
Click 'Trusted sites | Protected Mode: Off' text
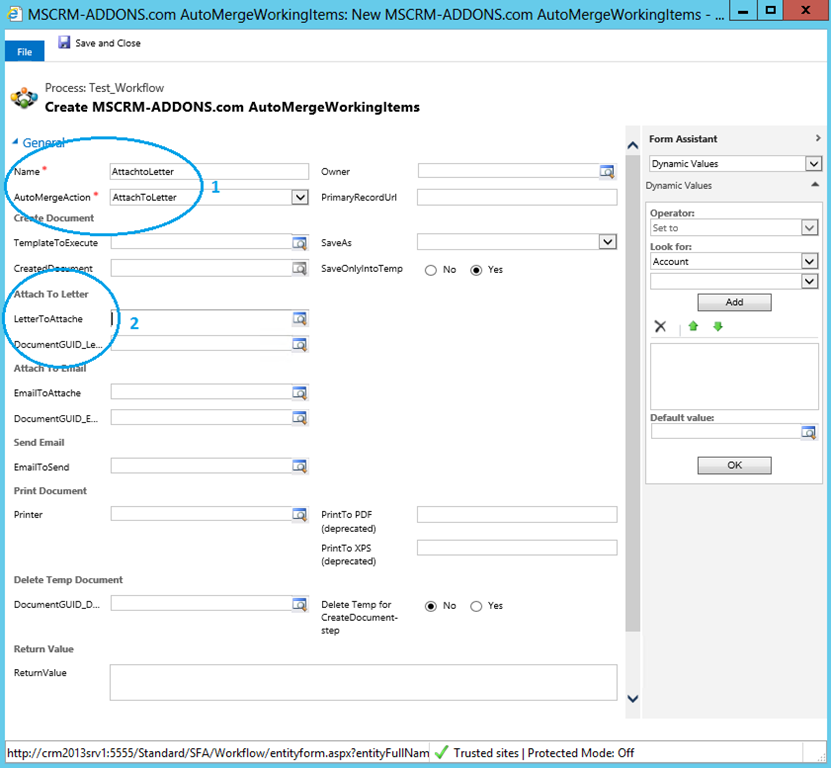[544, 753]
